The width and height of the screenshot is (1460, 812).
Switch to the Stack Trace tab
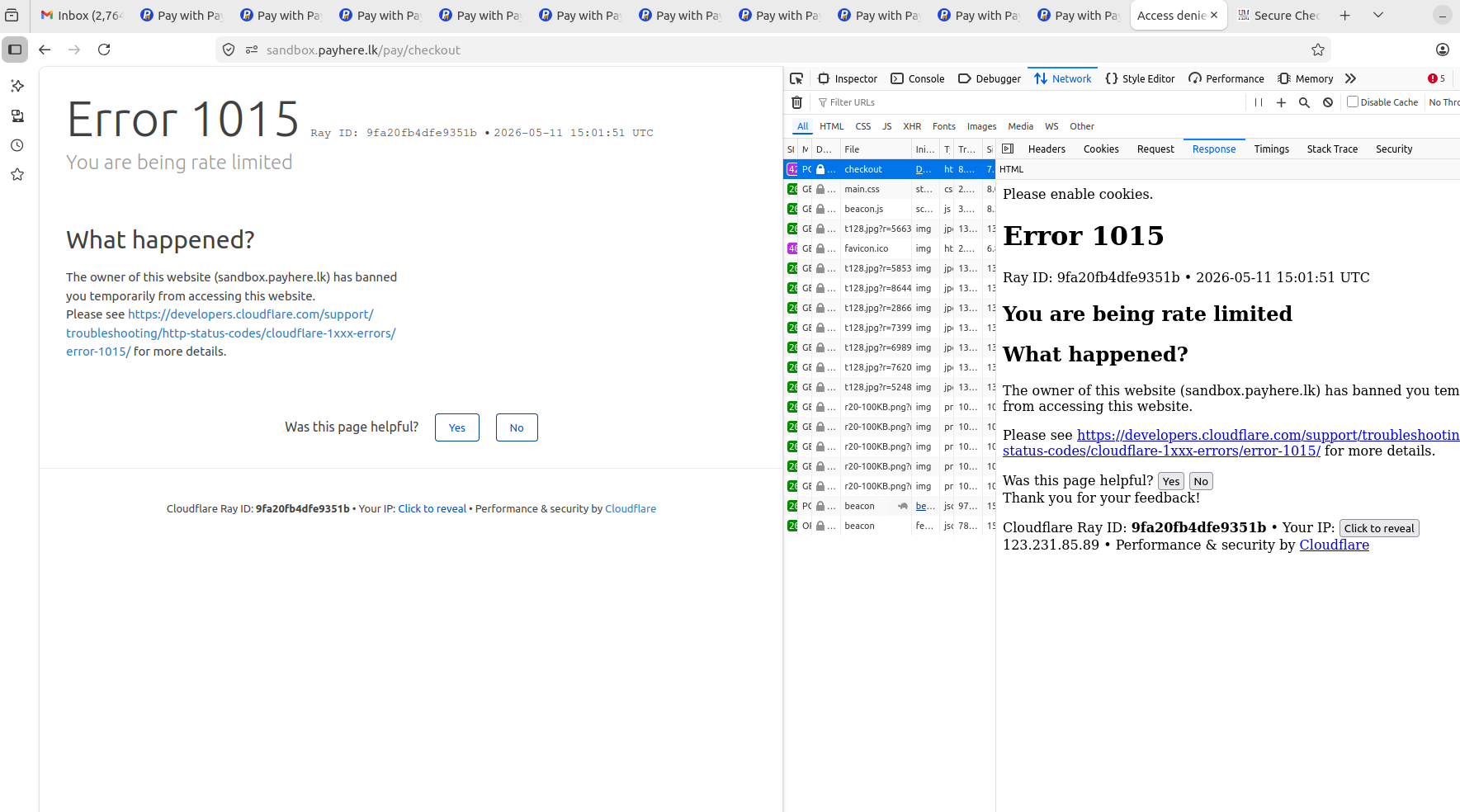tap(1332, 149)
